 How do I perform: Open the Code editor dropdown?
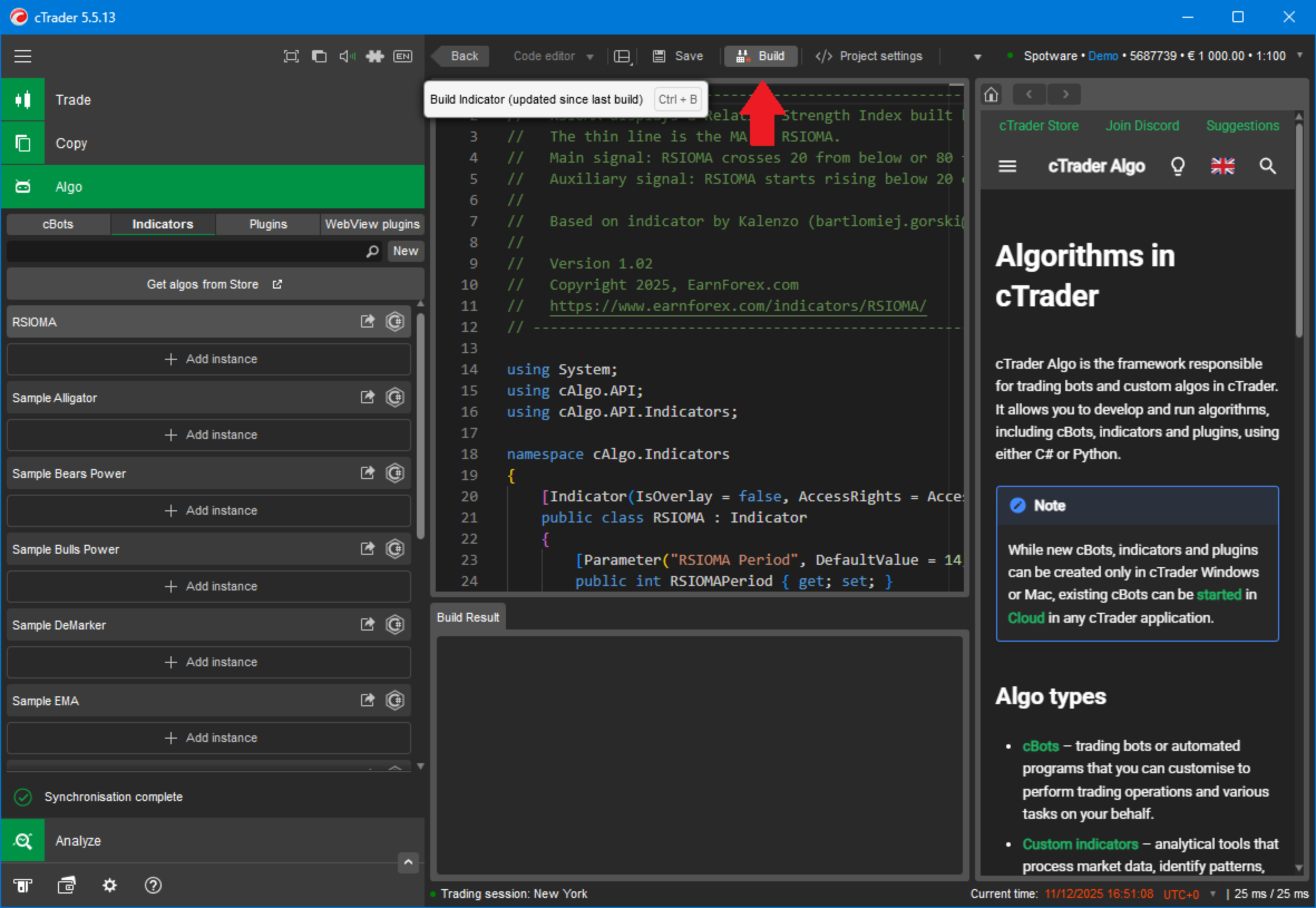(552, 56)
